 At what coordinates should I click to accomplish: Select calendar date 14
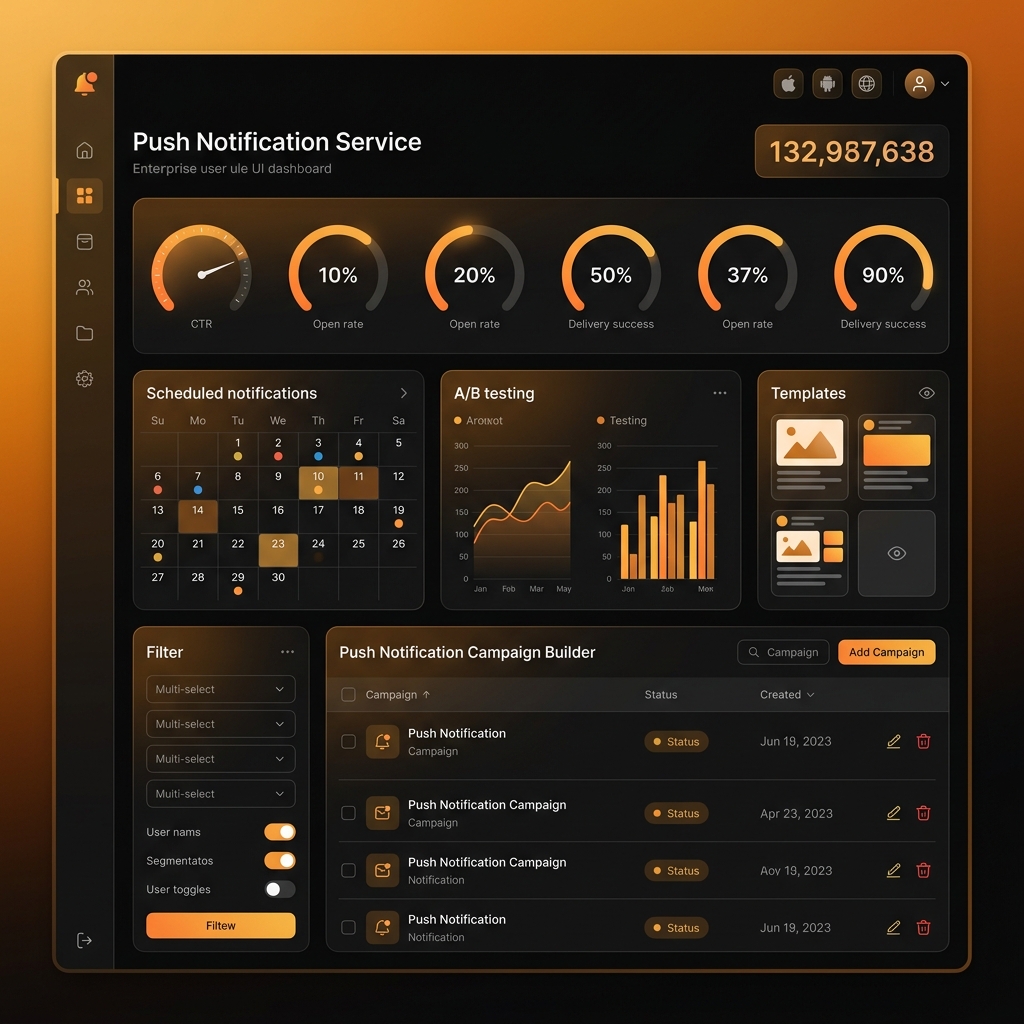[x=198, y=517]
